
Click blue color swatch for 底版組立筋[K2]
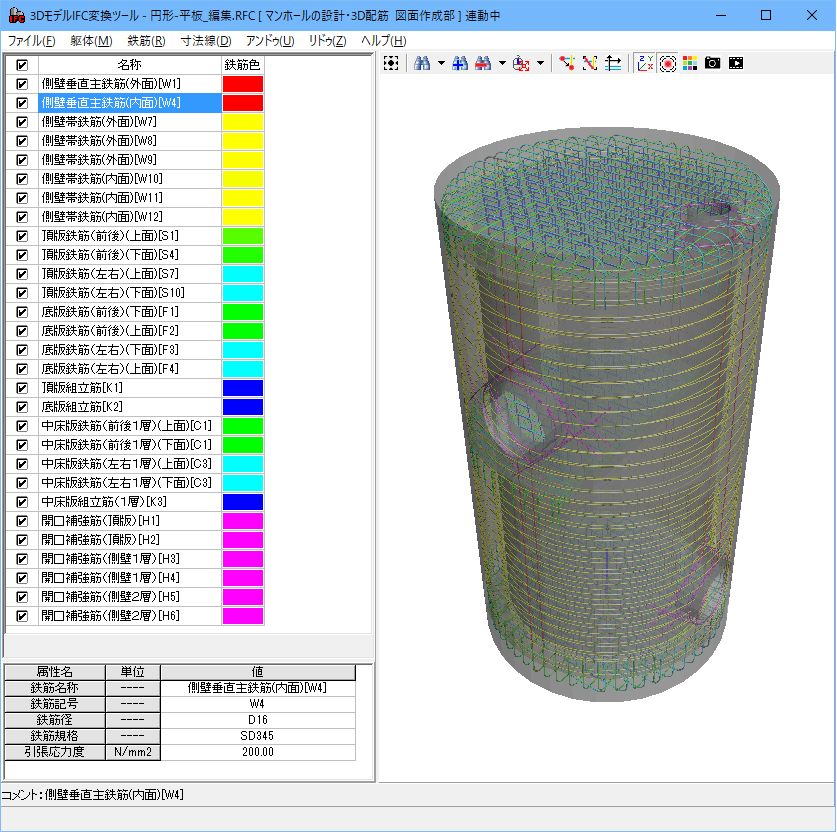click(243, 407)
